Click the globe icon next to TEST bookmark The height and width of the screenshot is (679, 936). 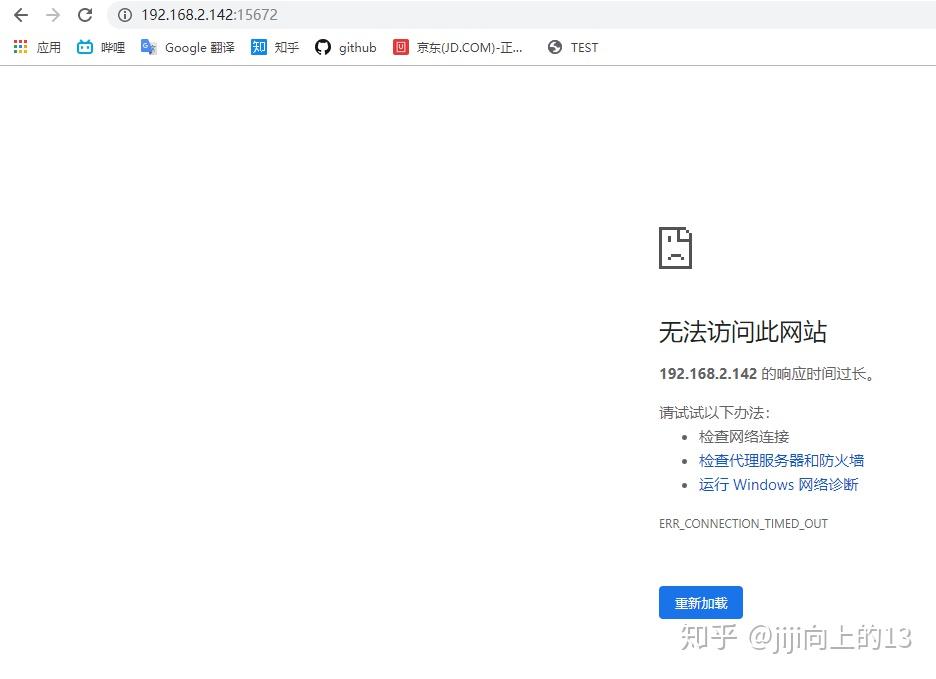click(555, 47)
